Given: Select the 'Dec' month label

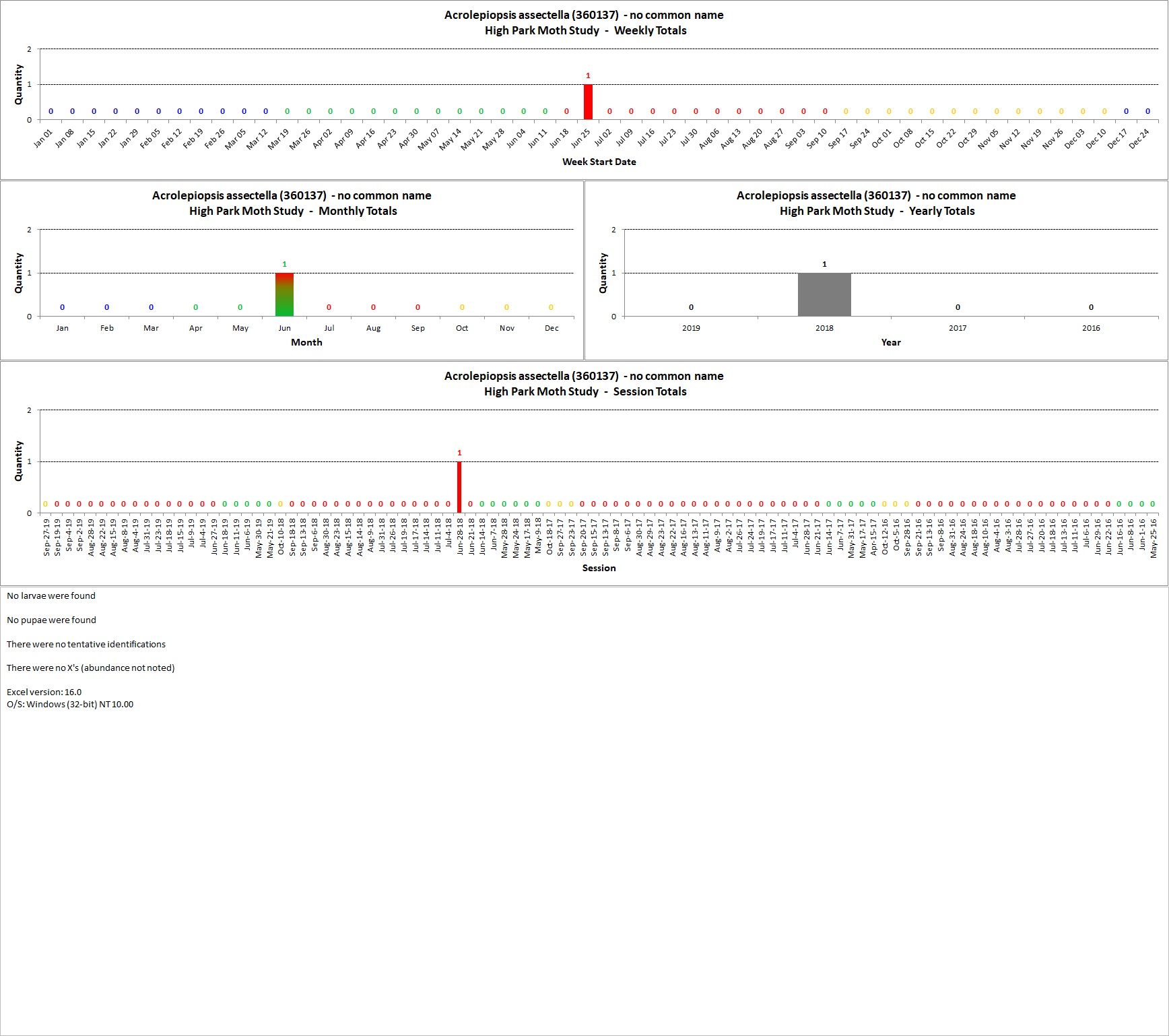Looking at the screenshot, I should tap(552, 328).
